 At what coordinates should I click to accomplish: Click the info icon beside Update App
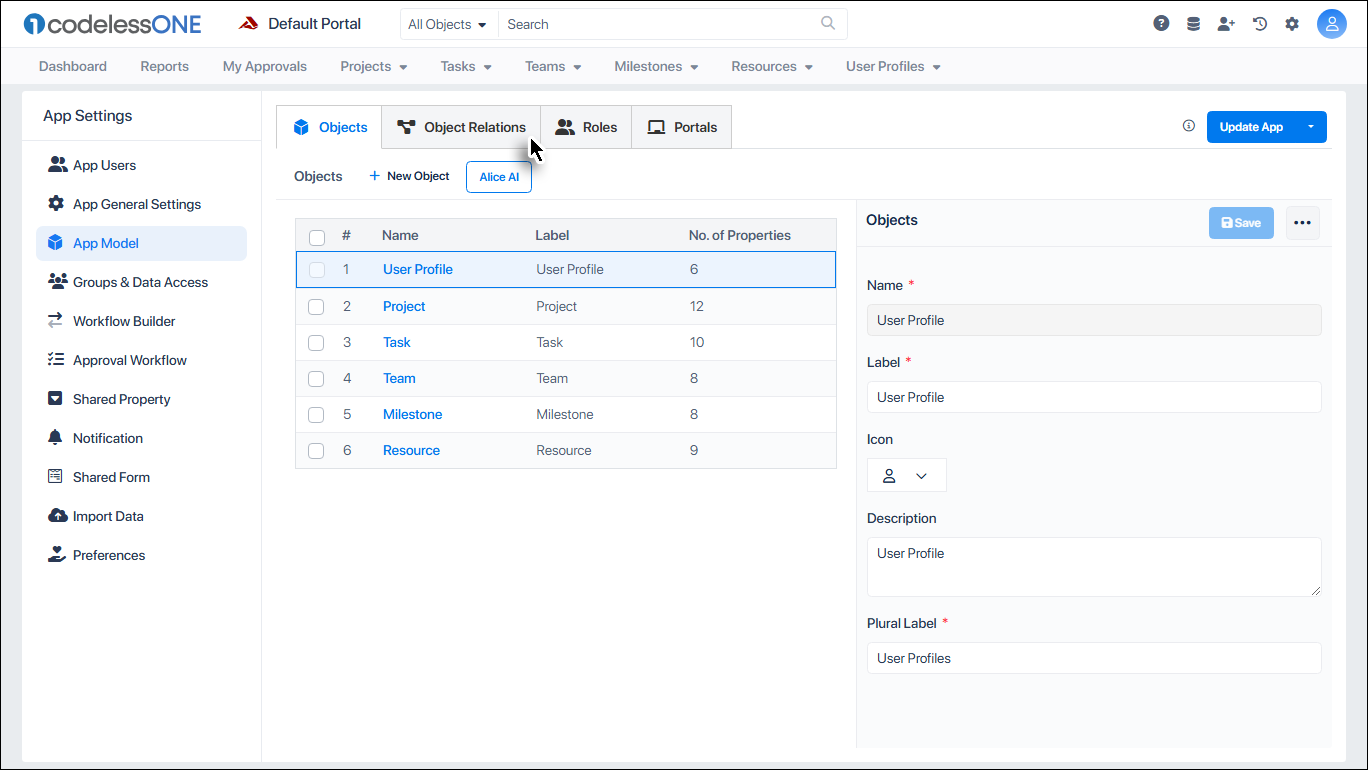(x=1189, y=126)
